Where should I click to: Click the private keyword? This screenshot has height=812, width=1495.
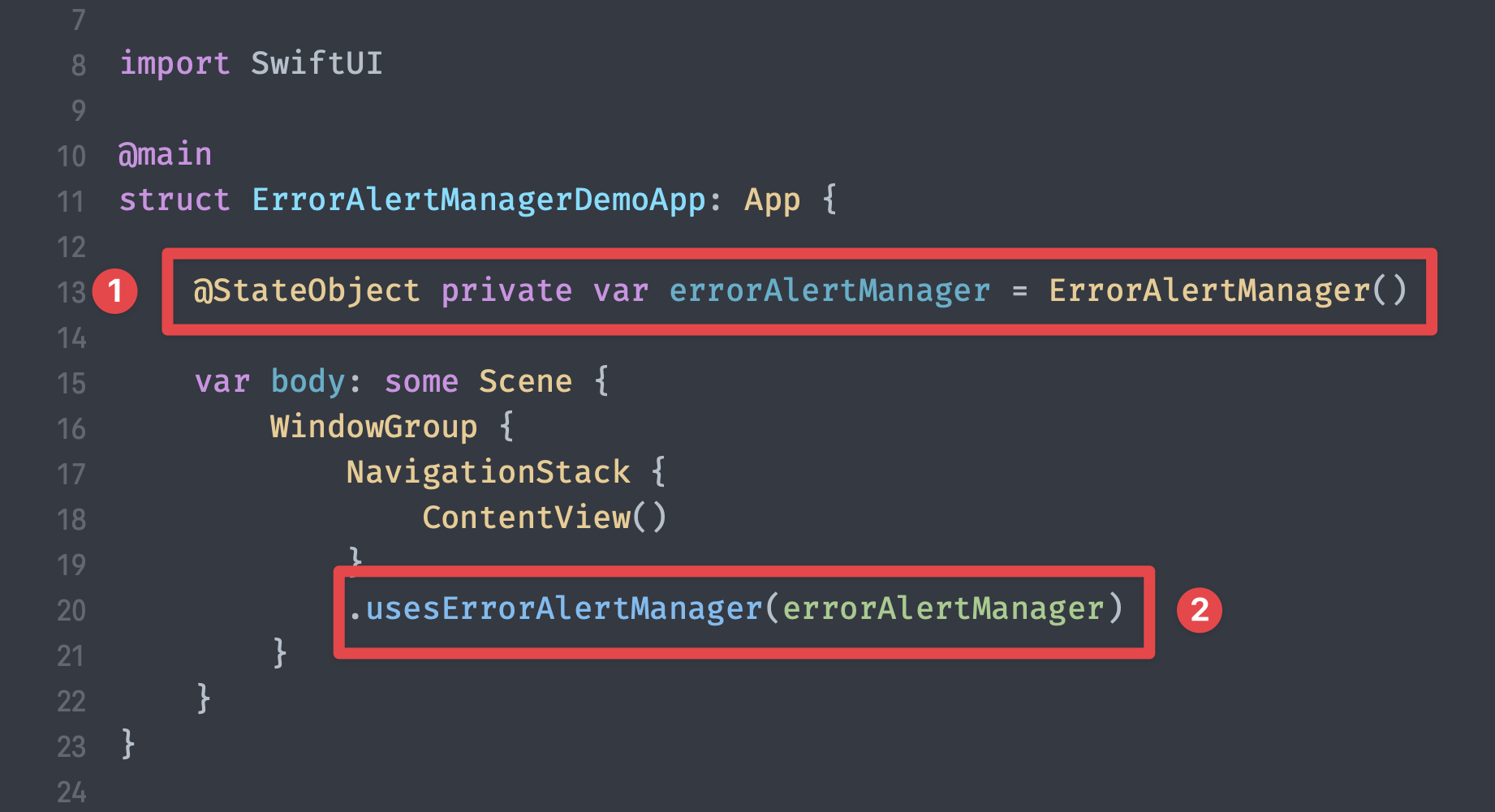[506, 291]
